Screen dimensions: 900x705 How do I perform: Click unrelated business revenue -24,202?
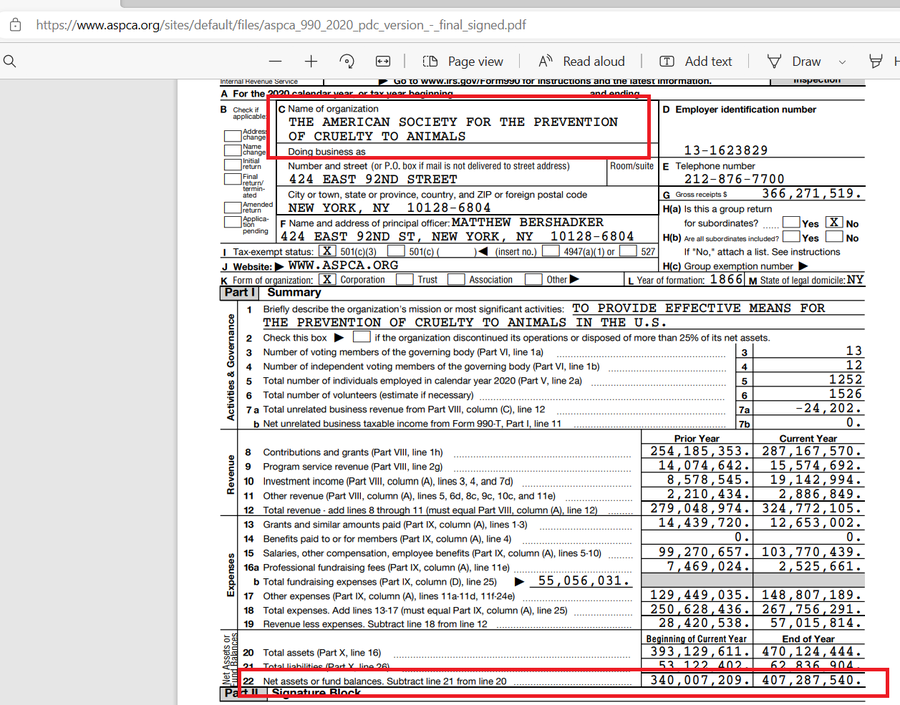829,408
